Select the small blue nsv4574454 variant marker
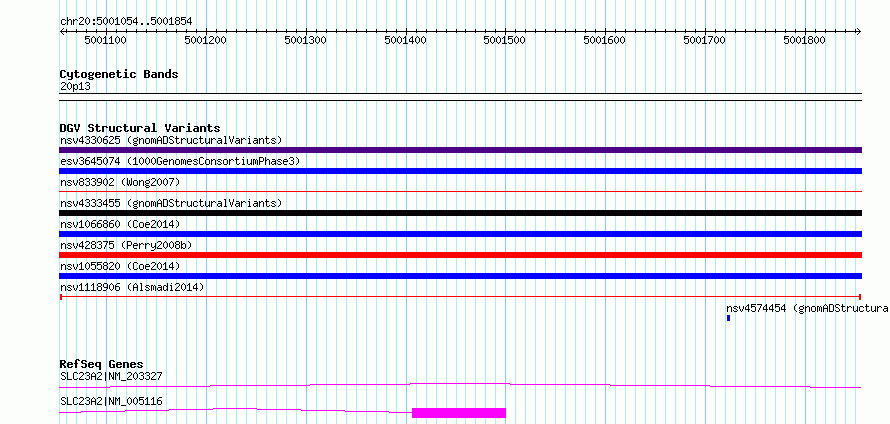890x424 pixels. pyautogui.click(x=728, y=318)
